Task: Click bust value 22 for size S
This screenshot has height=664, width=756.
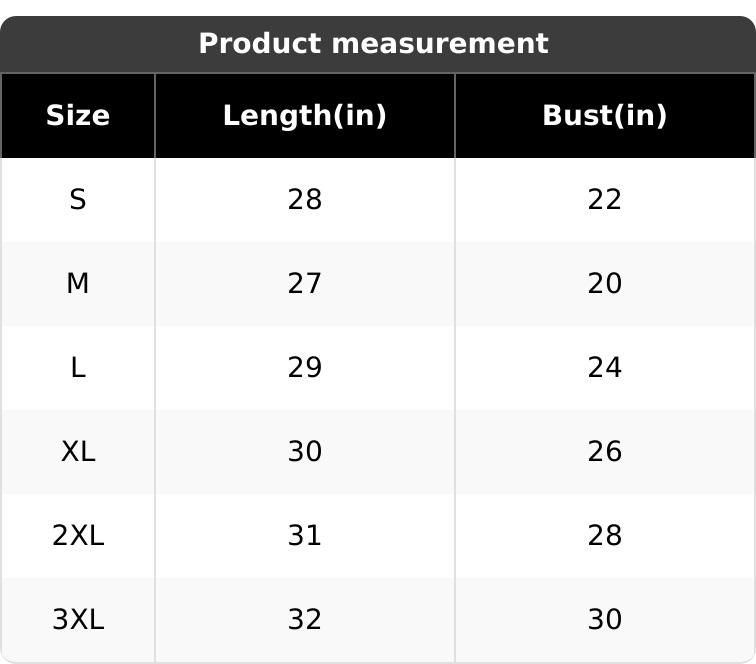Action: click(x=604, y=200)
